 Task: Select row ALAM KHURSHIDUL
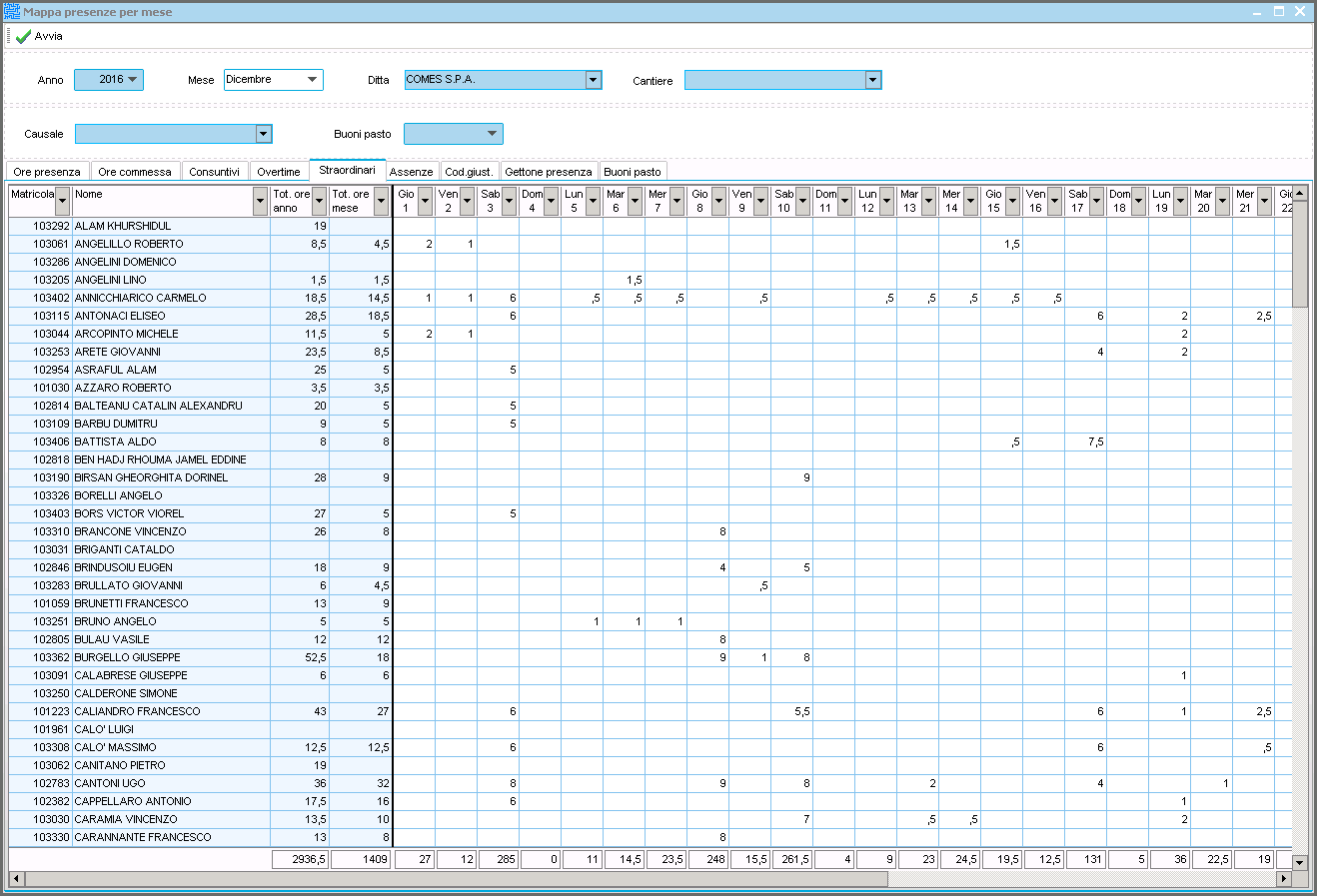pyautogui.click(x=651, y=226)
